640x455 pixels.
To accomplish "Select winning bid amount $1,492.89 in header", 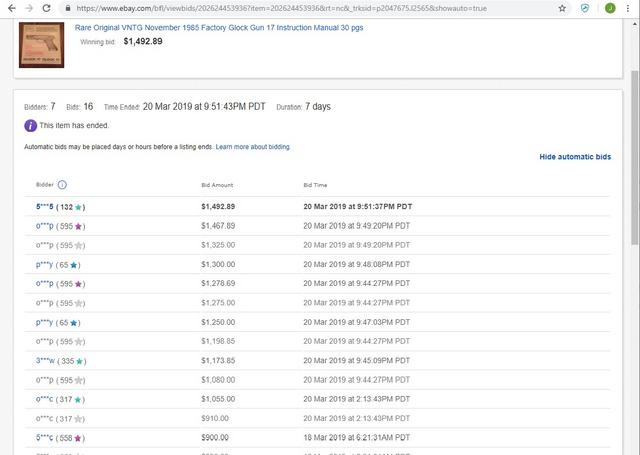I will (143, 41).
